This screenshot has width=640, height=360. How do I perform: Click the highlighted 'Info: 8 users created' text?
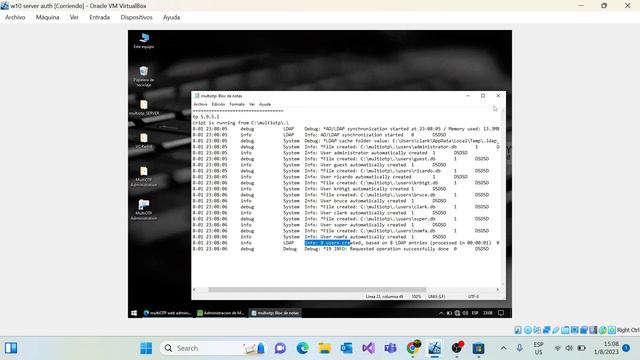(x=327, y=243)
